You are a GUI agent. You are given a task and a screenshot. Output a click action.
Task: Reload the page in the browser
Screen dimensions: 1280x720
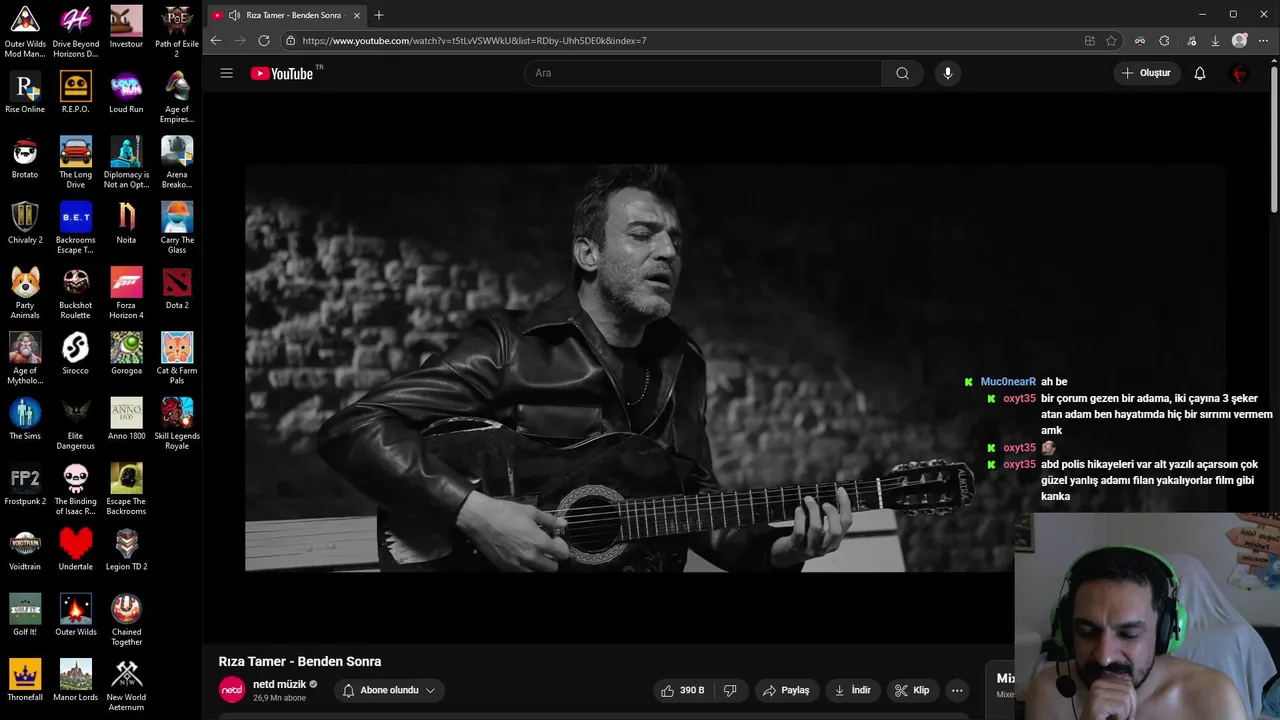pos(264,41)
